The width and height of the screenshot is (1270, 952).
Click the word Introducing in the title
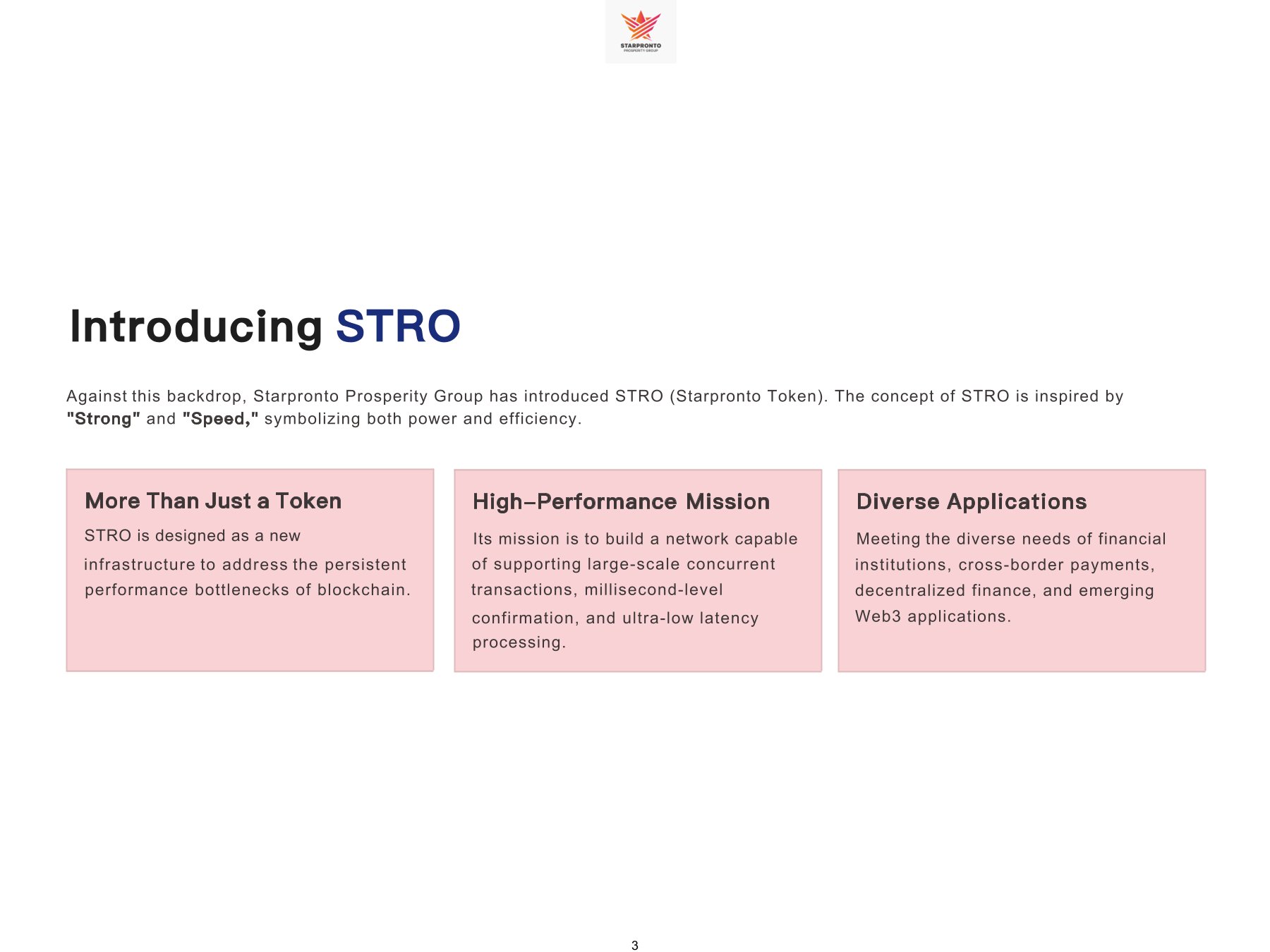pos(195,327)
